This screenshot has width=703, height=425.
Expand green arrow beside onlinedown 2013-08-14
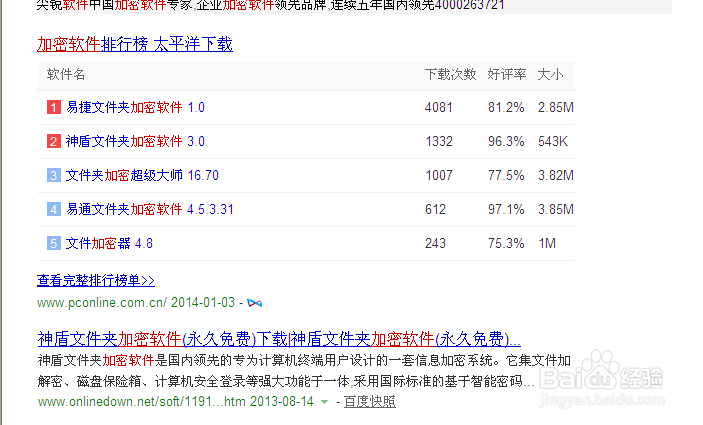[324, 402]
